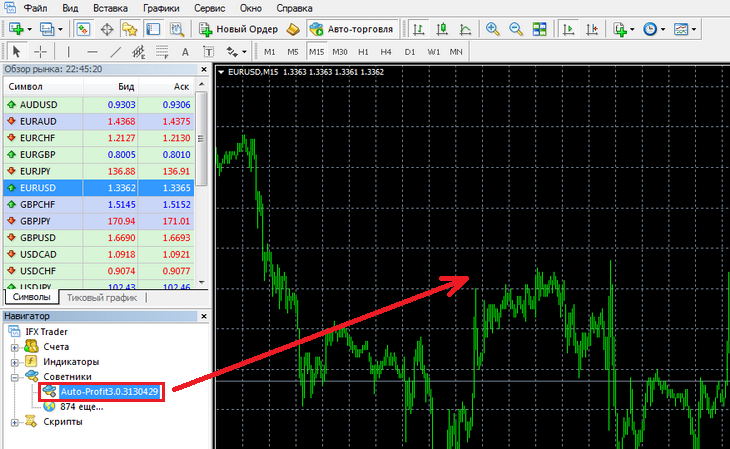This screenshot has height=449, width=730.
Task: Select Auto-Profit3.0.3130429 expert advisor
Action: click(109, 392)
